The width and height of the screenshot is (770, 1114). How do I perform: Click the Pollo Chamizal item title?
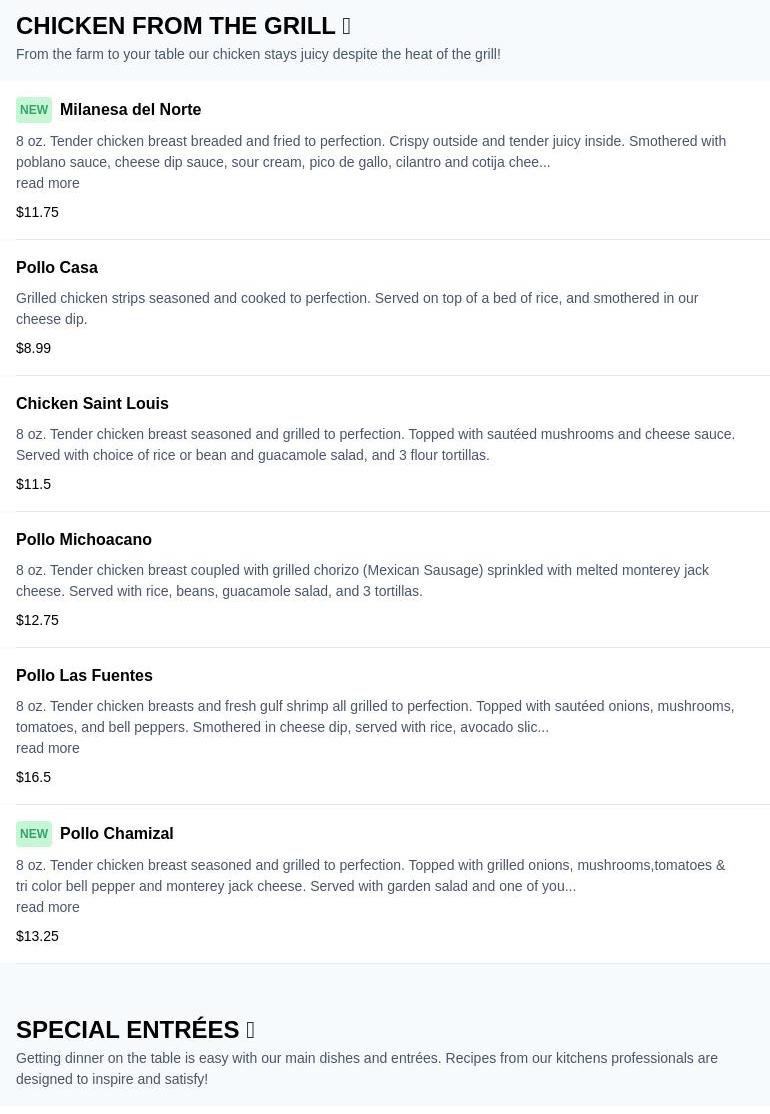(x=116, y=834)
